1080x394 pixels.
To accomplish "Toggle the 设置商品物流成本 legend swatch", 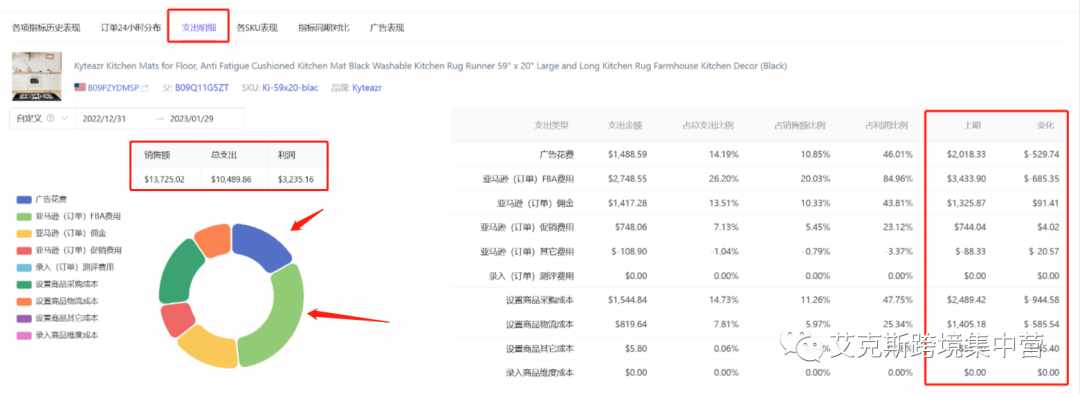I will point(23,301).
